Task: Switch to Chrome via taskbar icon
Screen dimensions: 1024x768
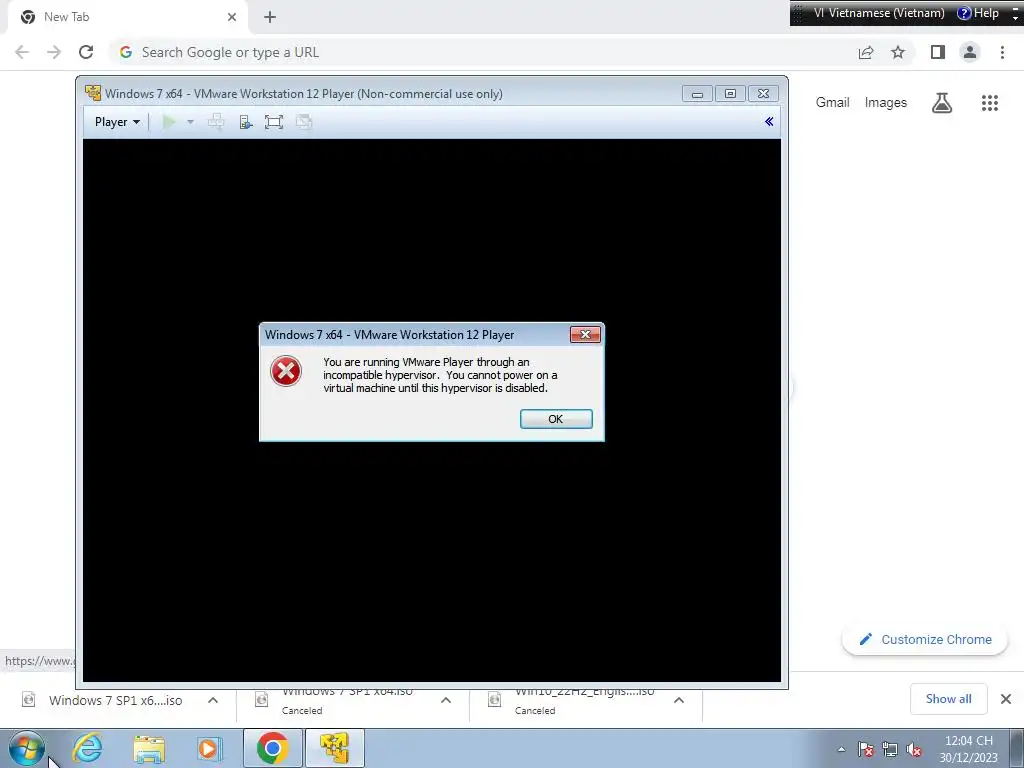Action: [x=272, y=748]
